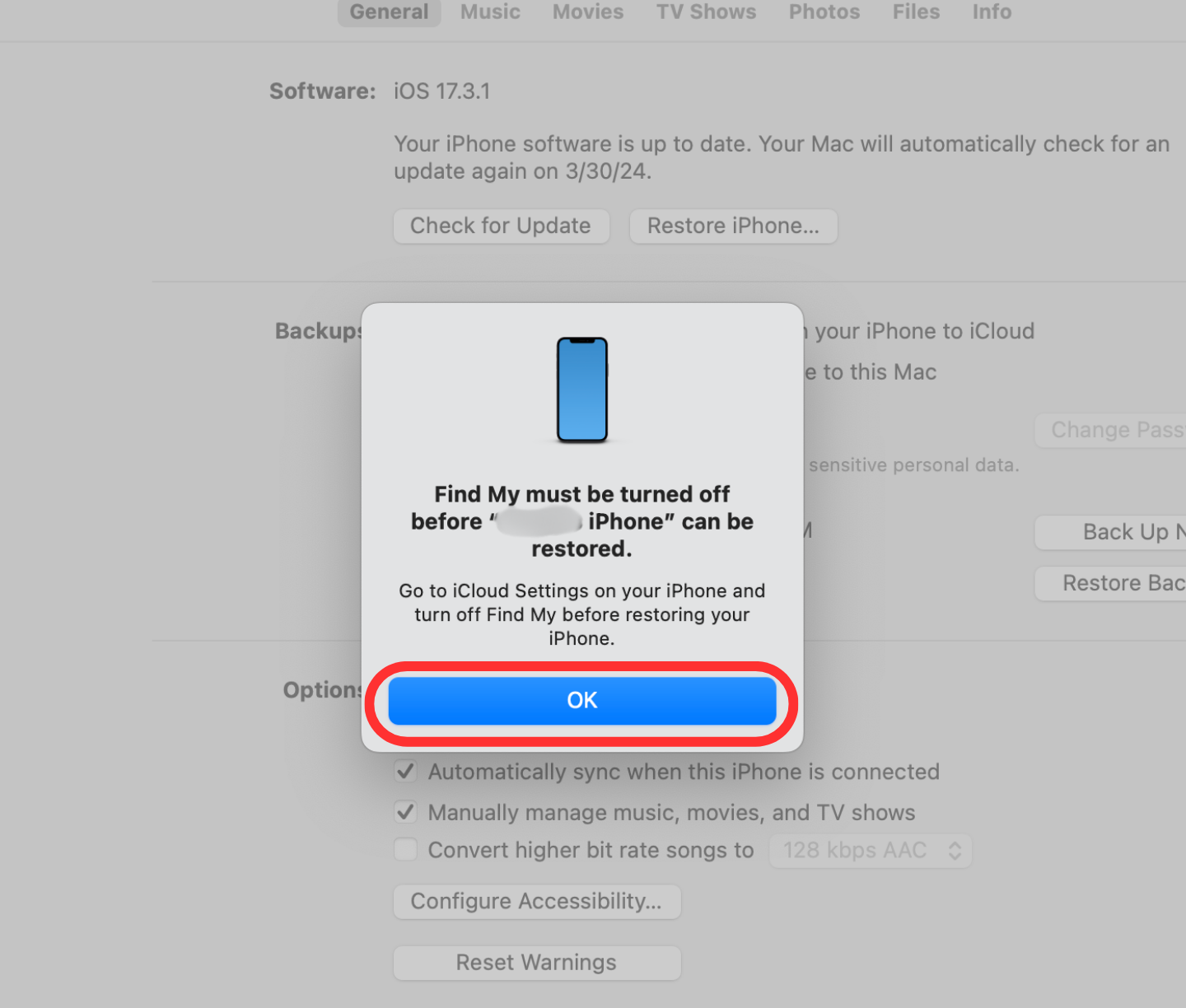This screenshot has height=1008, width=1186.
Task: Click the Configure Accessibility… button
Action: coord(537,902)
